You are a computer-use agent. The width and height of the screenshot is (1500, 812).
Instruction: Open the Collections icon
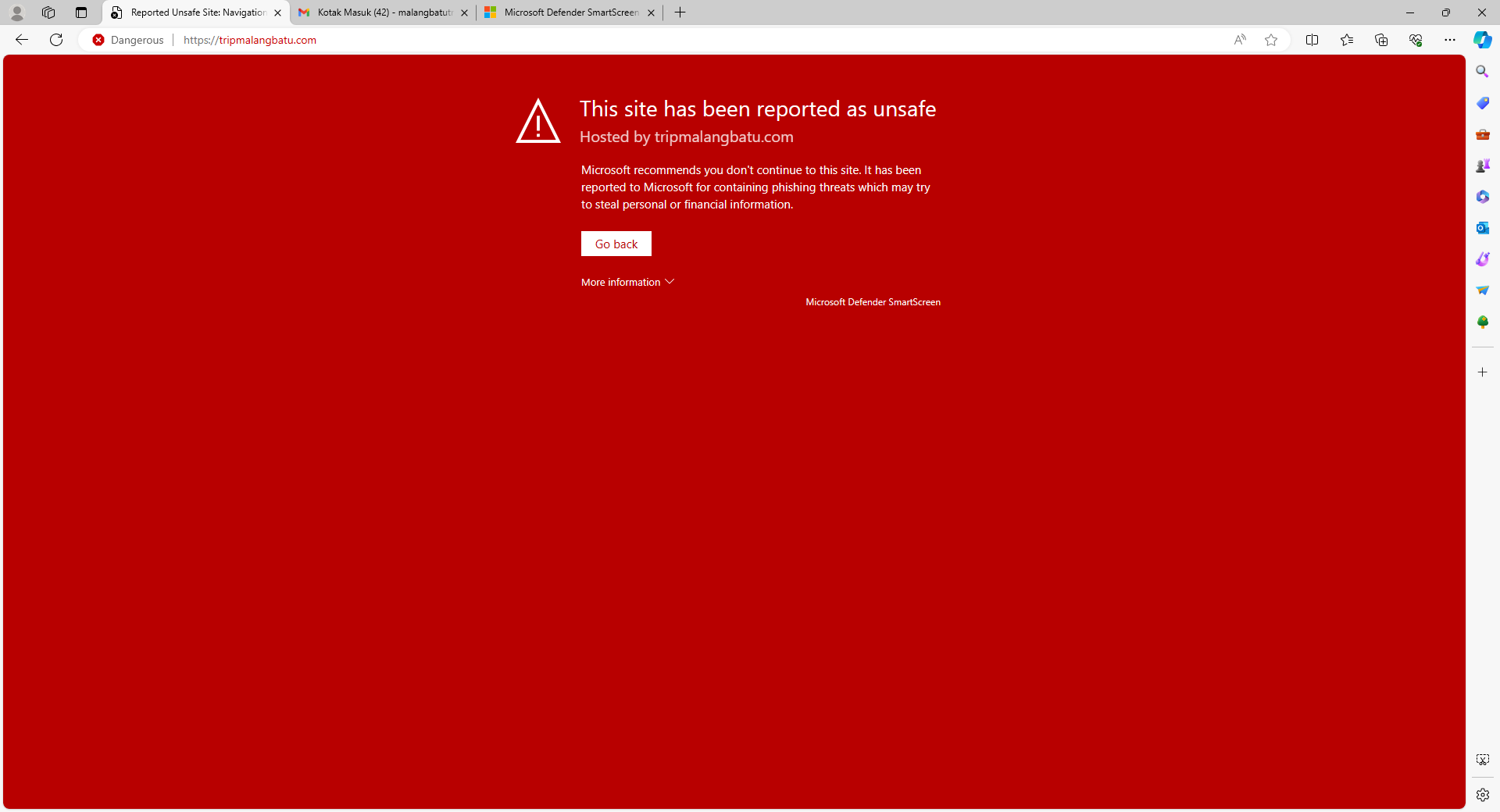coord(1381,40)
